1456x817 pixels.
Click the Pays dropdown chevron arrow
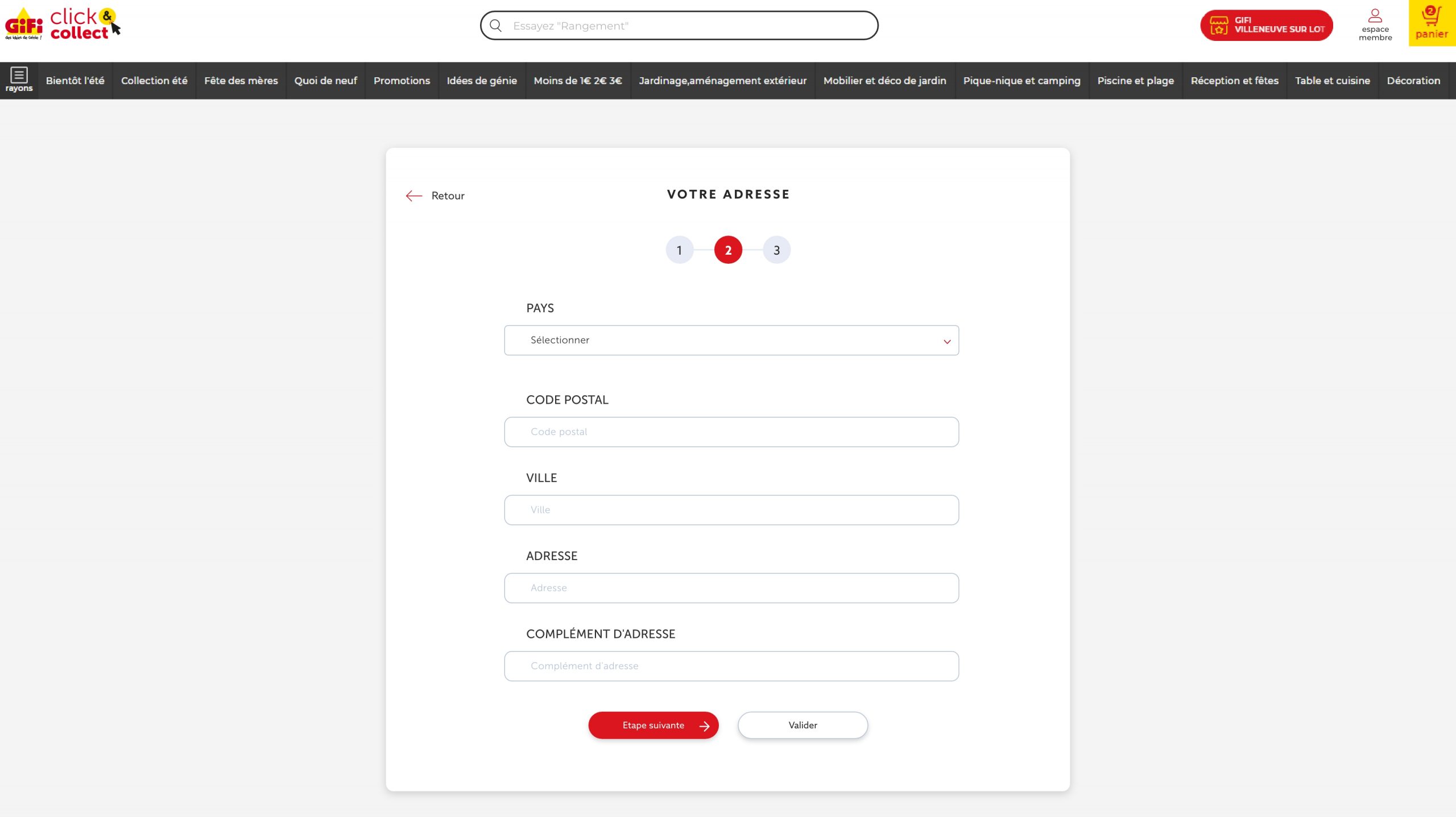[x=947, y=341]
